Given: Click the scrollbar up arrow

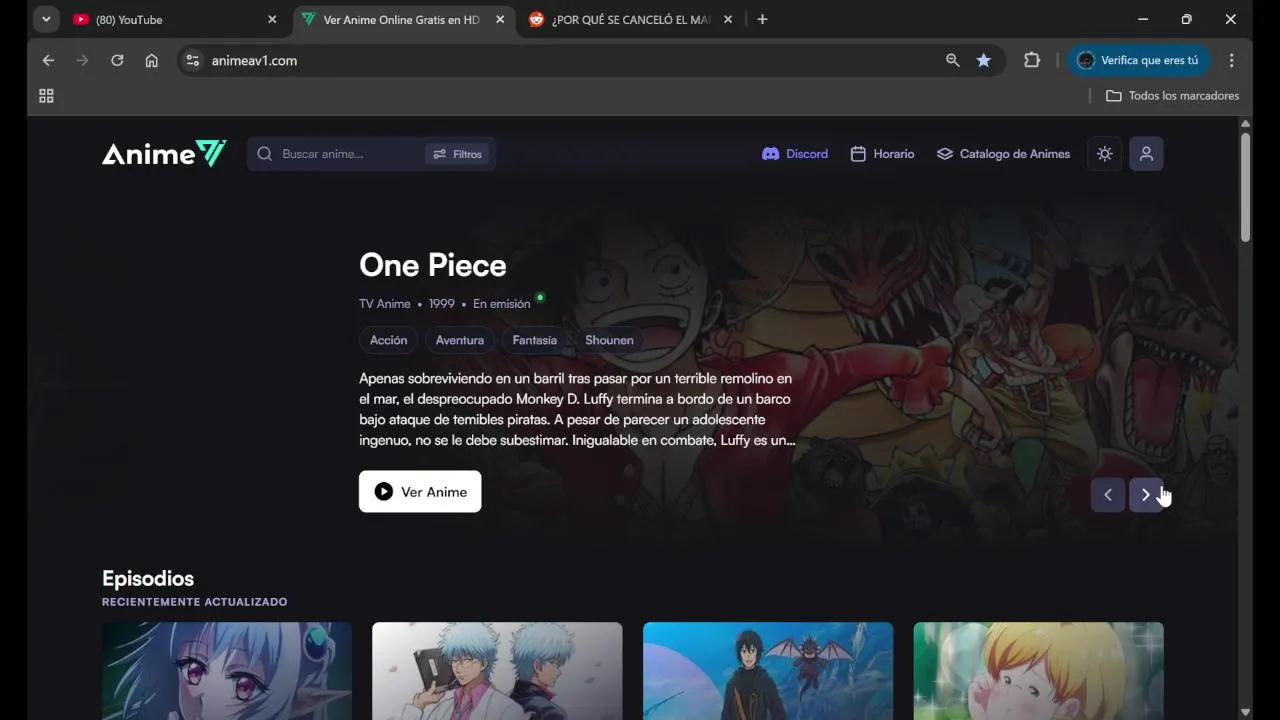Looking at the screenshot, I should (x=1245, y=124).
